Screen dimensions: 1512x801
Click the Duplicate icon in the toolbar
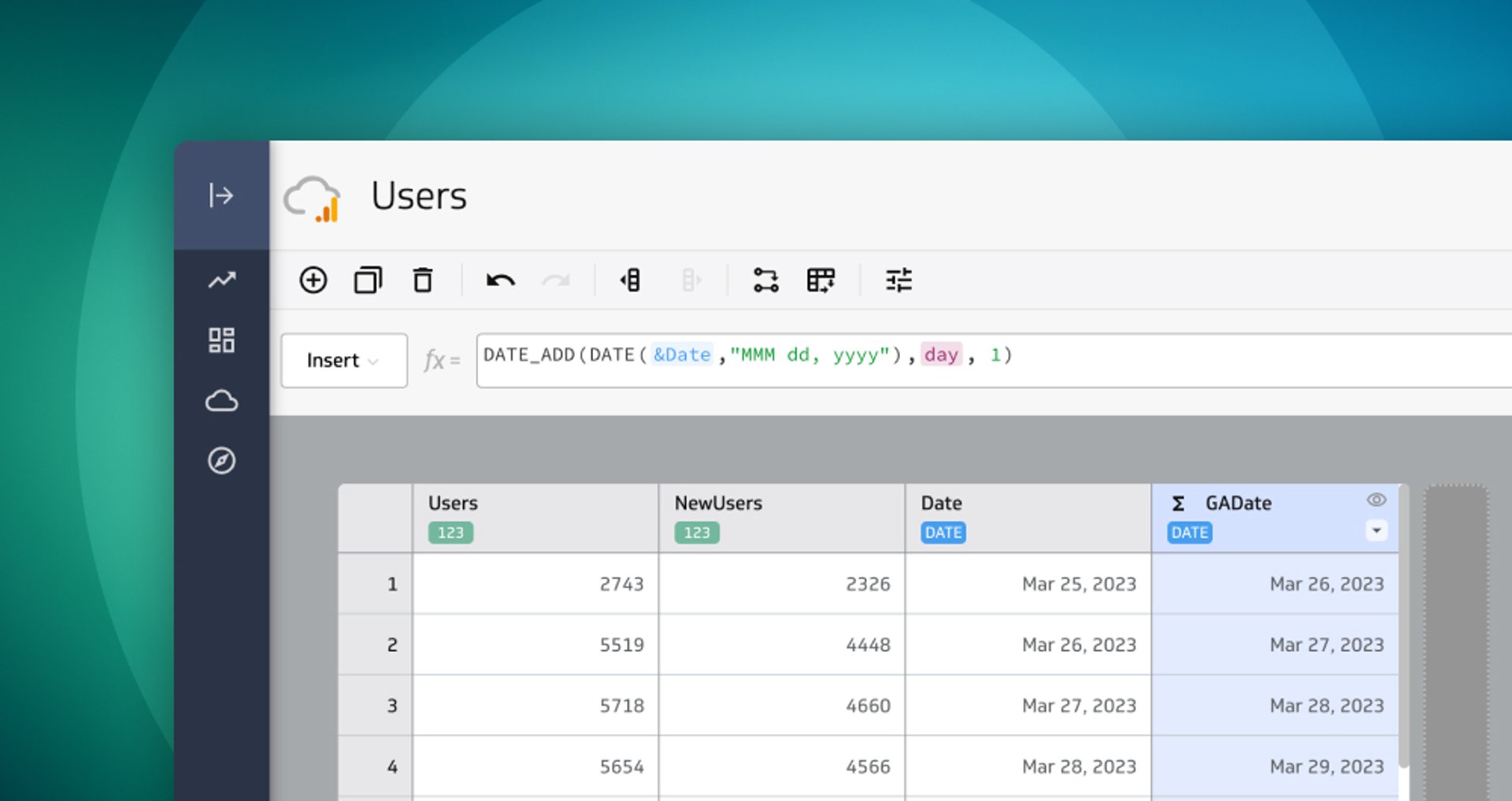pyautogui.click(x=369, y=280)
